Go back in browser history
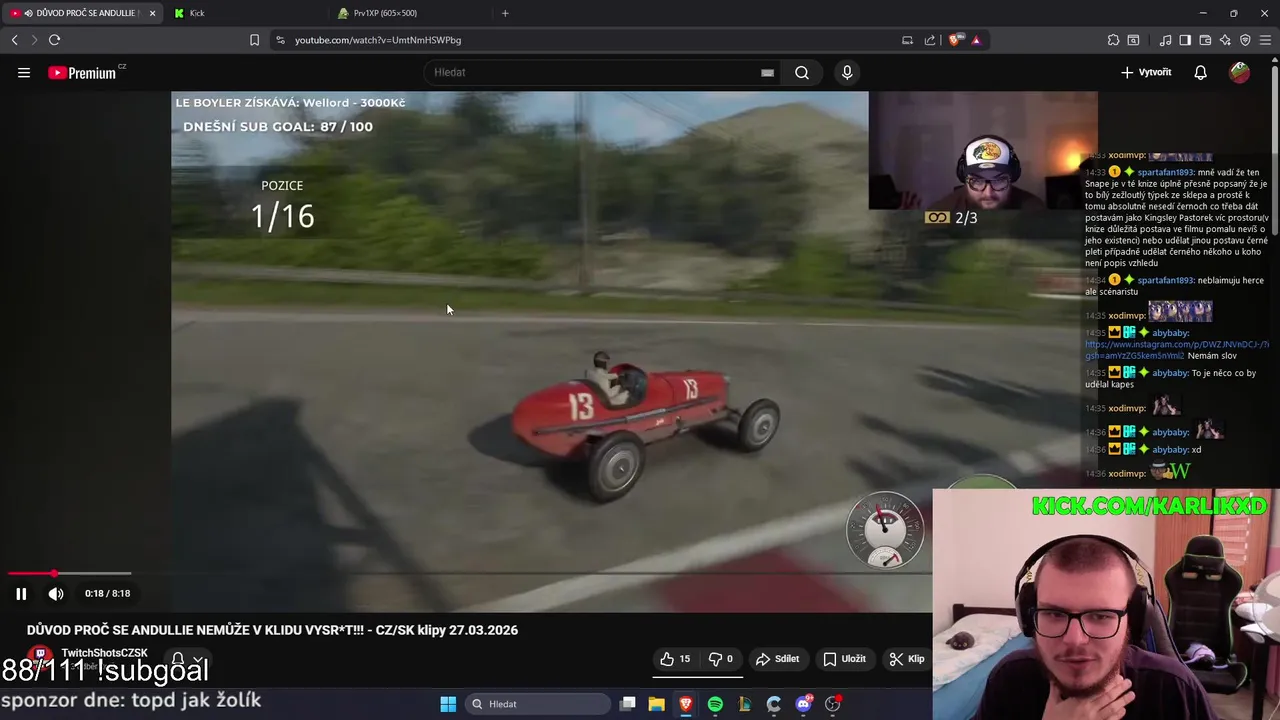Viewport: 1280px width, 720px height. [x=14, y=40]
